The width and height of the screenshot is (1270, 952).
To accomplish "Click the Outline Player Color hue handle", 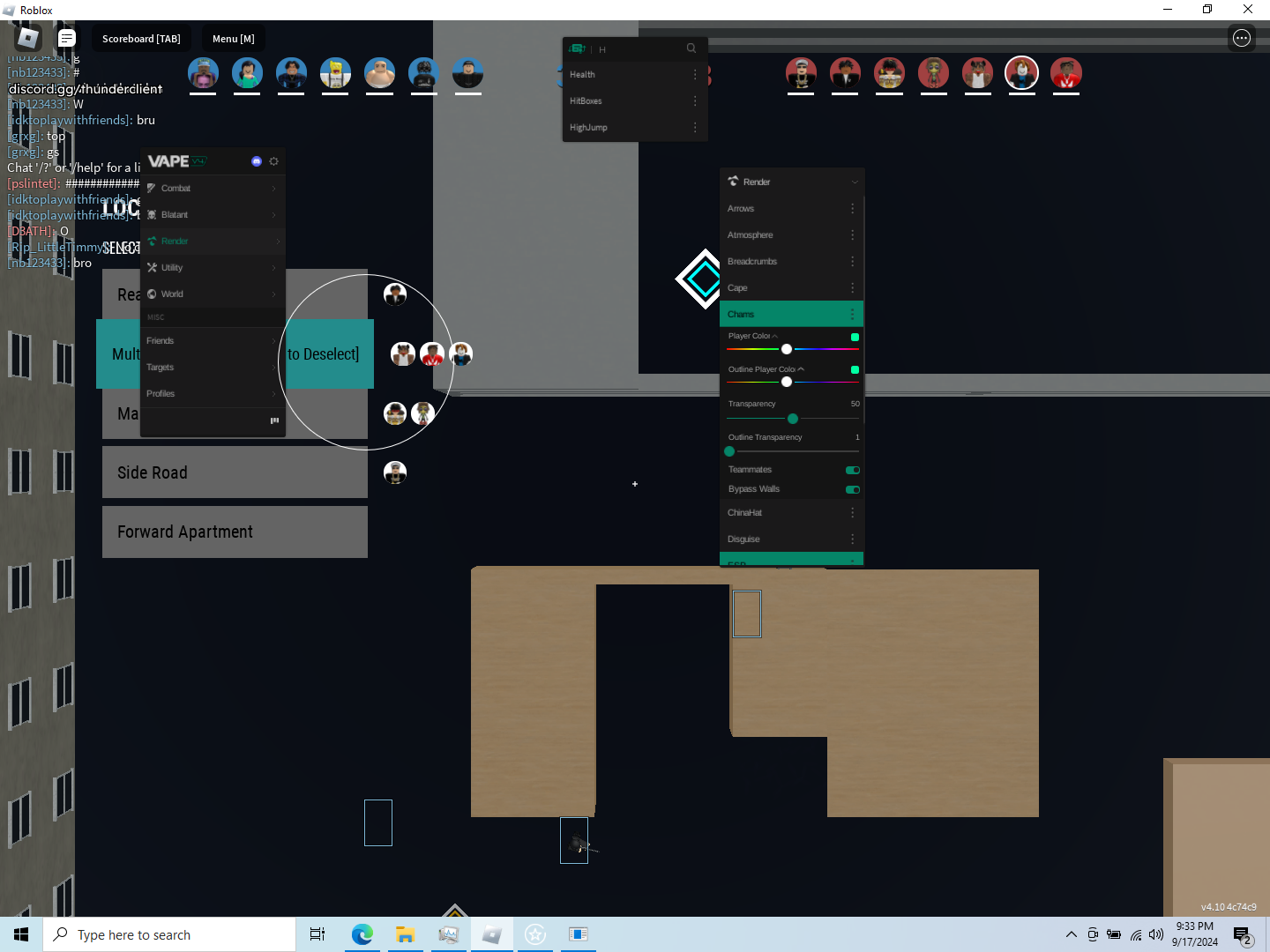I will (787, 382).
